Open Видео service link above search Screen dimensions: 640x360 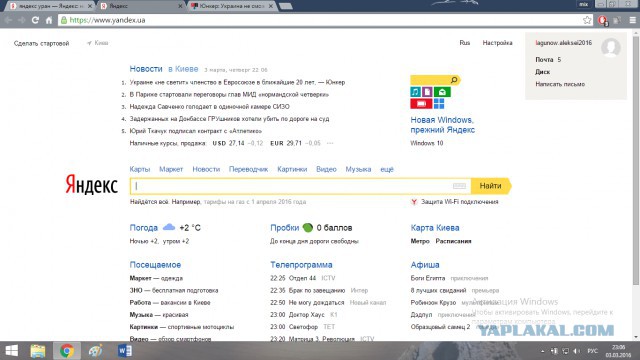pyautogui.click(x=326, y=169)
